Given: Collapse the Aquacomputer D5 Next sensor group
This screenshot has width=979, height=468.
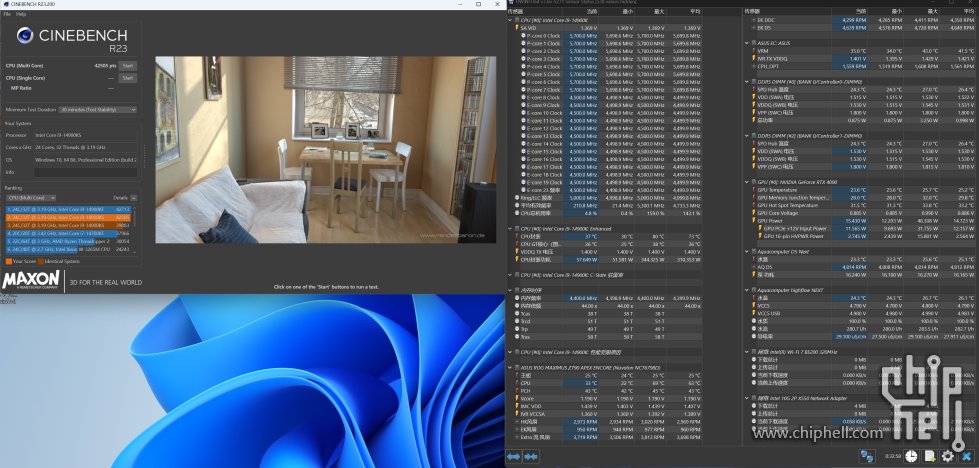Looking at the screenshot, I should 747,251.
